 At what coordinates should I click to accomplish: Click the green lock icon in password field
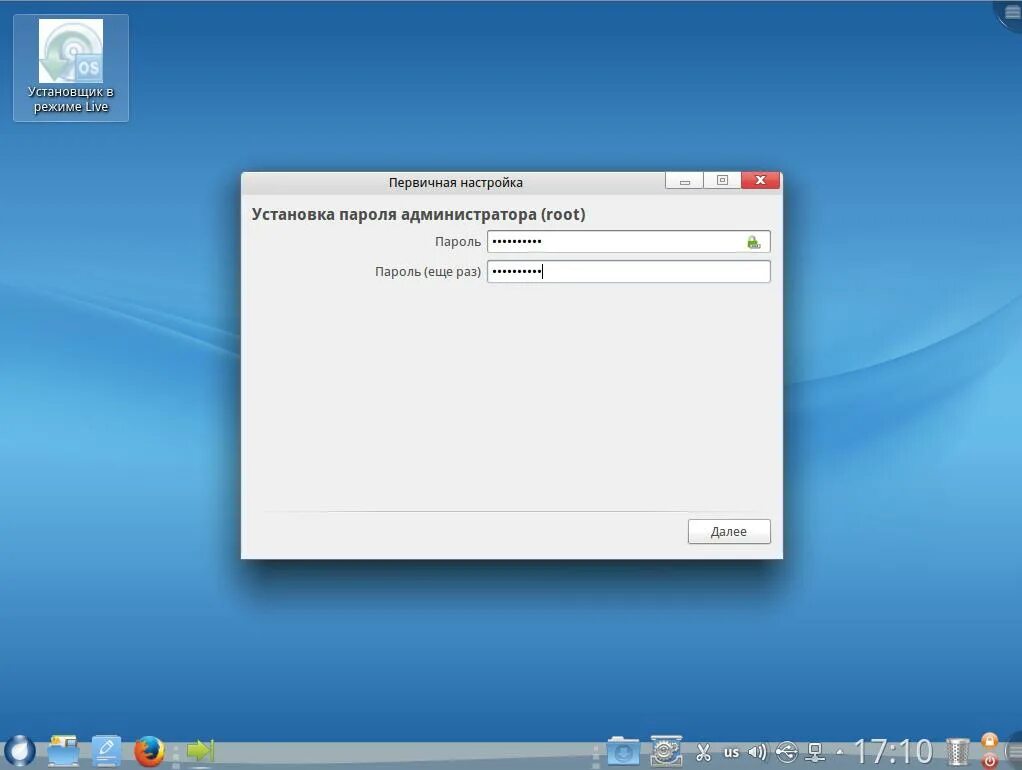tap(753, 243)
